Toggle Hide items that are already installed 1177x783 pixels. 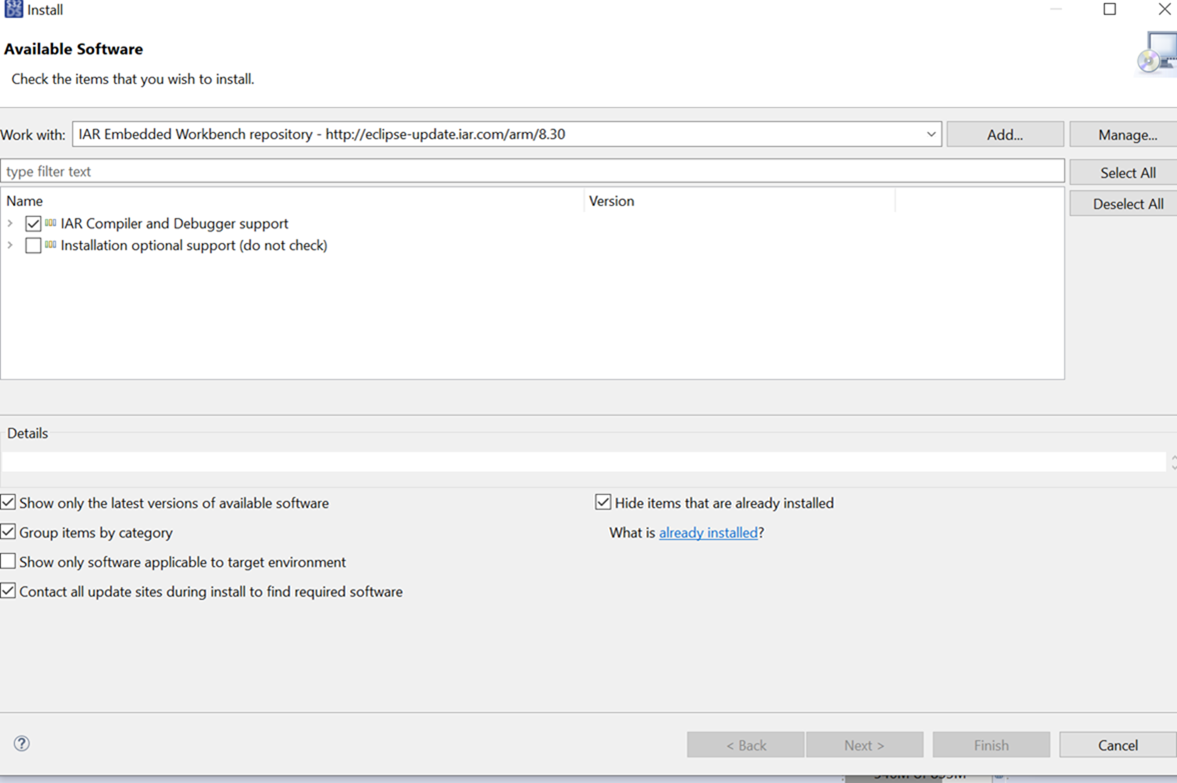(603, 502)
